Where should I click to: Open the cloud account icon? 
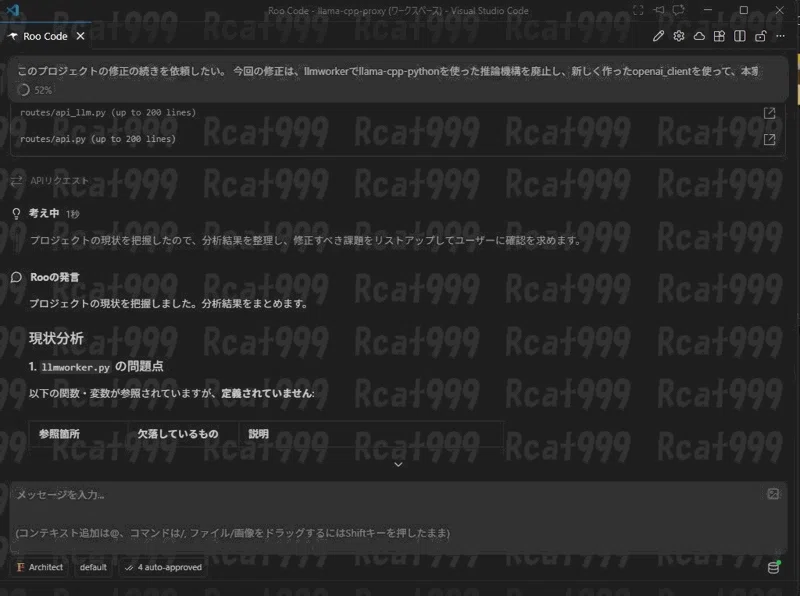[x=699, y=36]
